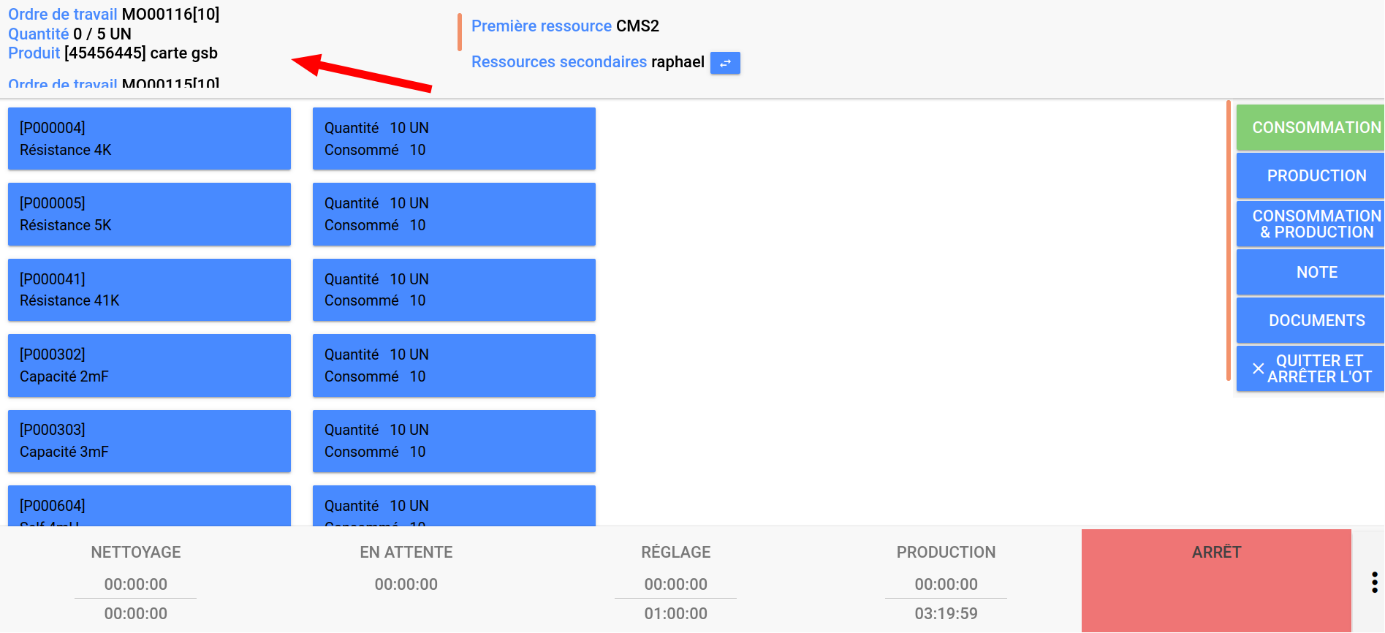Click the swap secondary resources icon

[x=725, y=63]
